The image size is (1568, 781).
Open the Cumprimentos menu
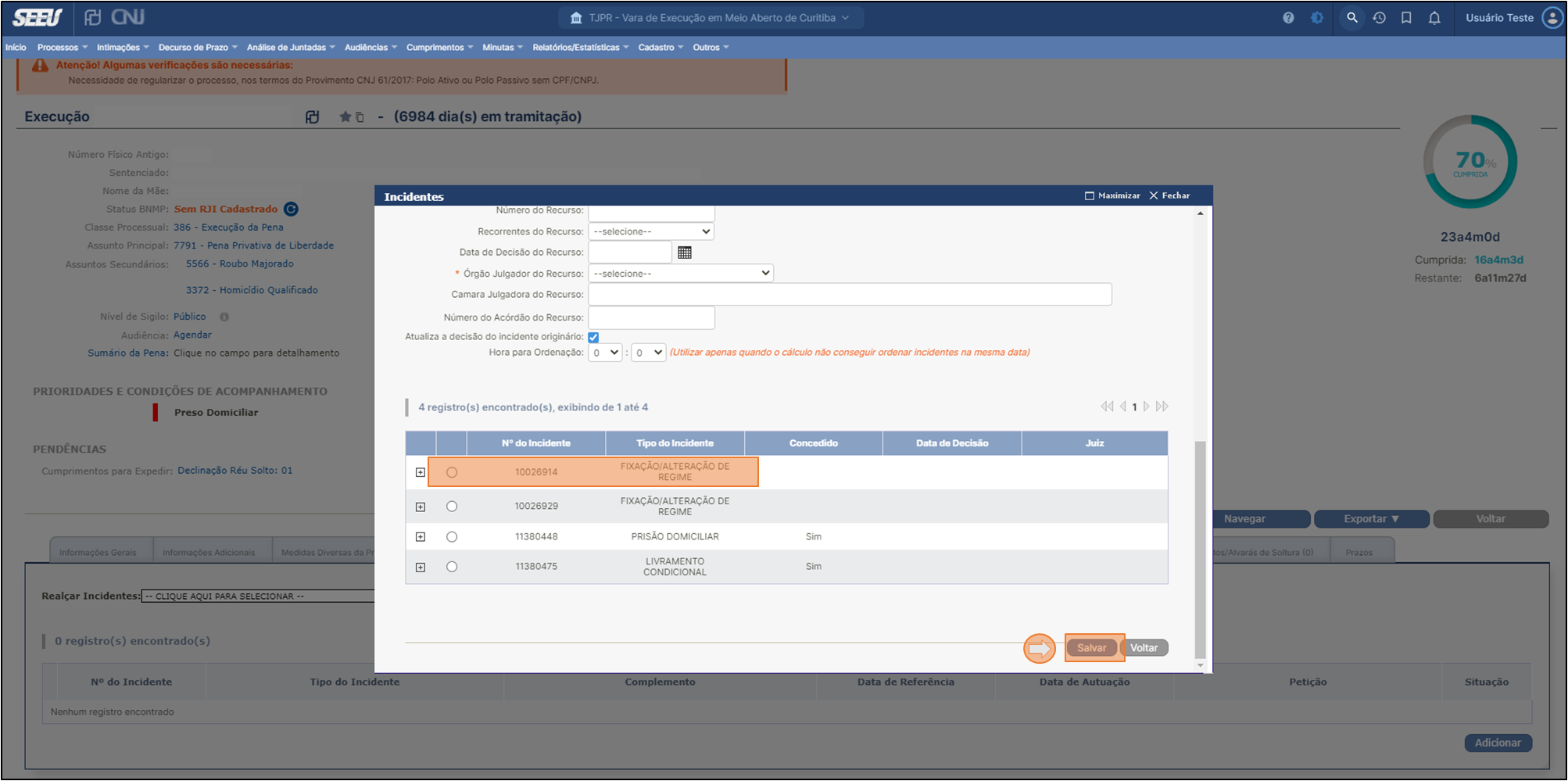click(x=439, y=48)
